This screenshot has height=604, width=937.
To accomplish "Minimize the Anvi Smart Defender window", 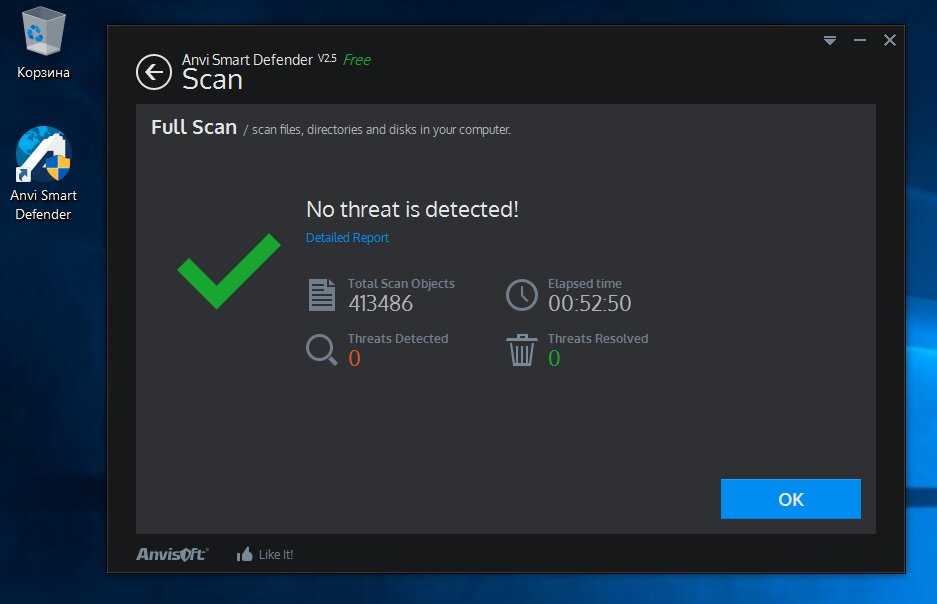I will 860,41.
